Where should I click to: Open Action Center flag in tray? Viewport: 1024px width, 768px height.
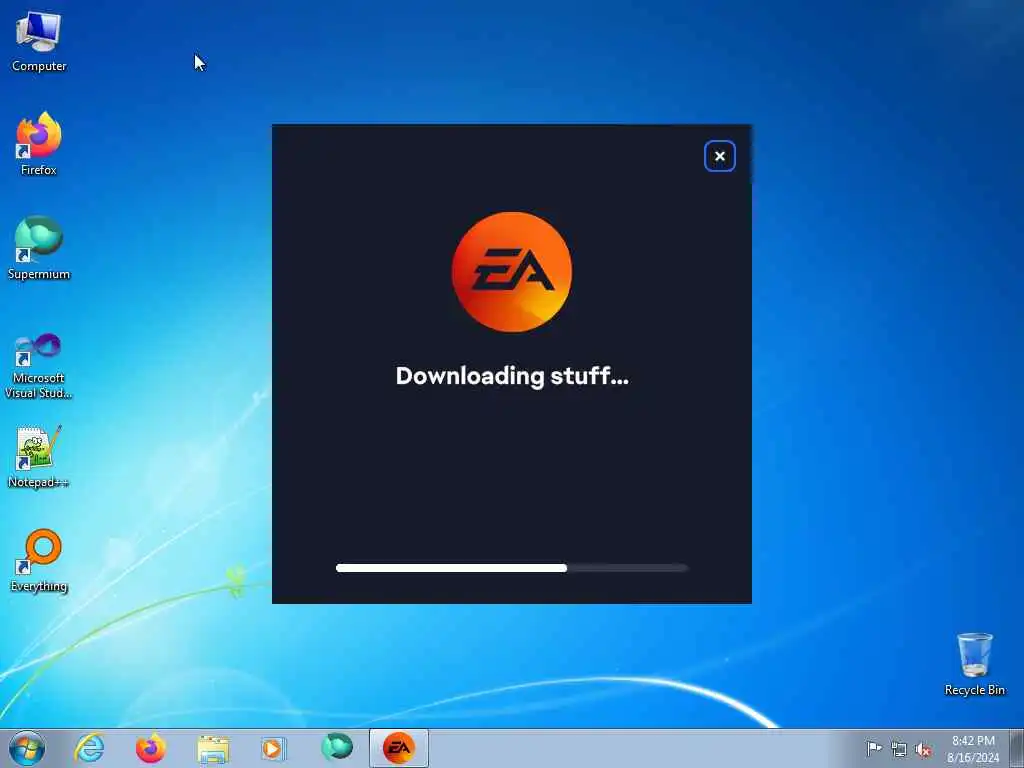point(874,748)
